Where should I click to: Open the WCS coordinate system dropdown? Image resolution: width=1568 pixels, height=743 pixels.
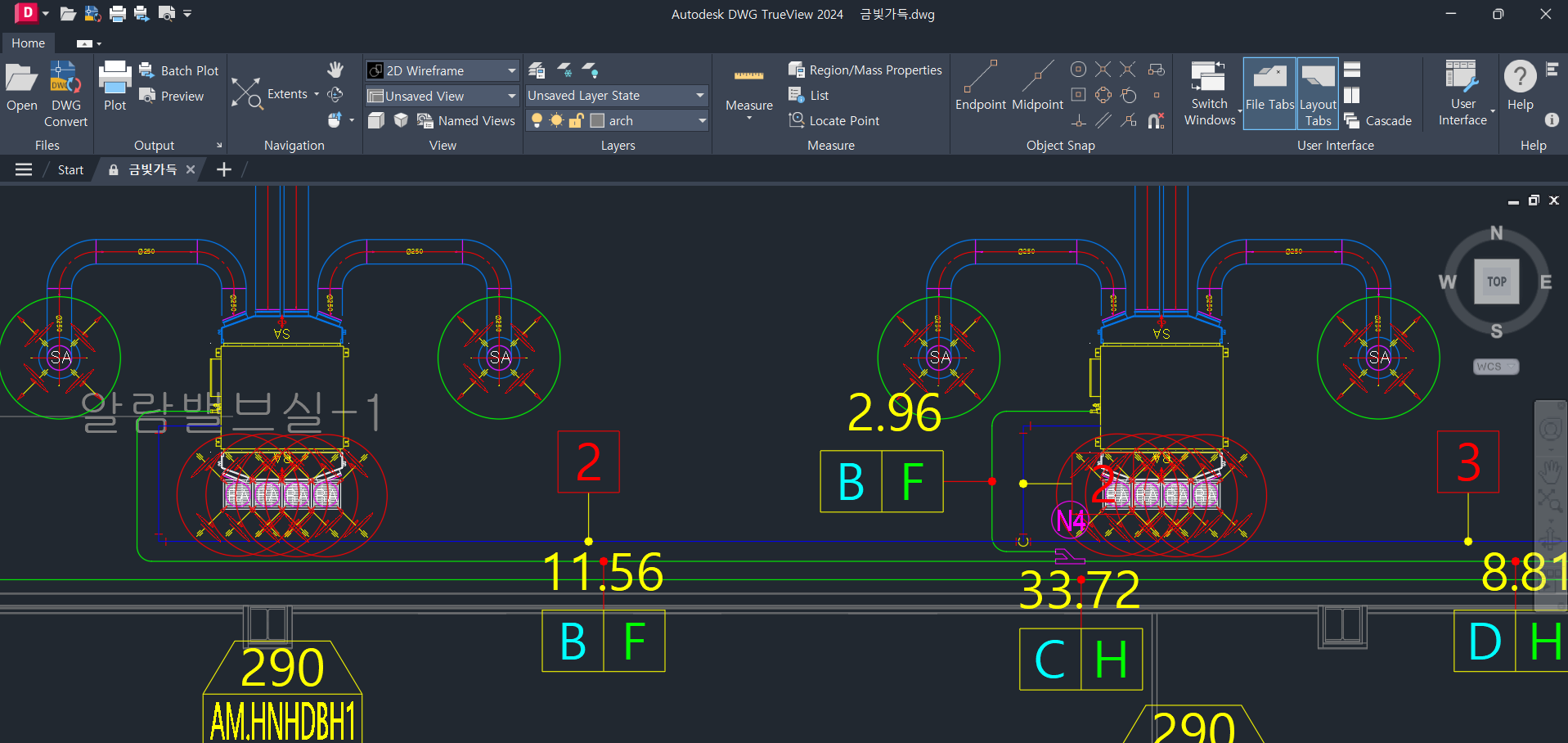1496,367
